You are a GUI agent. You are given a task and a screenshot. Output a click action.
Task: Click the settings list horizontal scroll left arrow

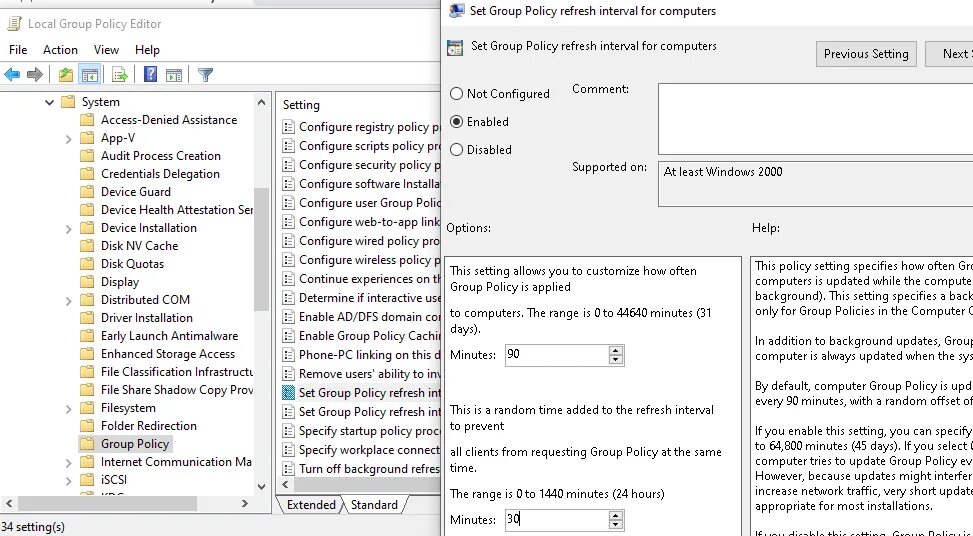(x=285, y=485)
